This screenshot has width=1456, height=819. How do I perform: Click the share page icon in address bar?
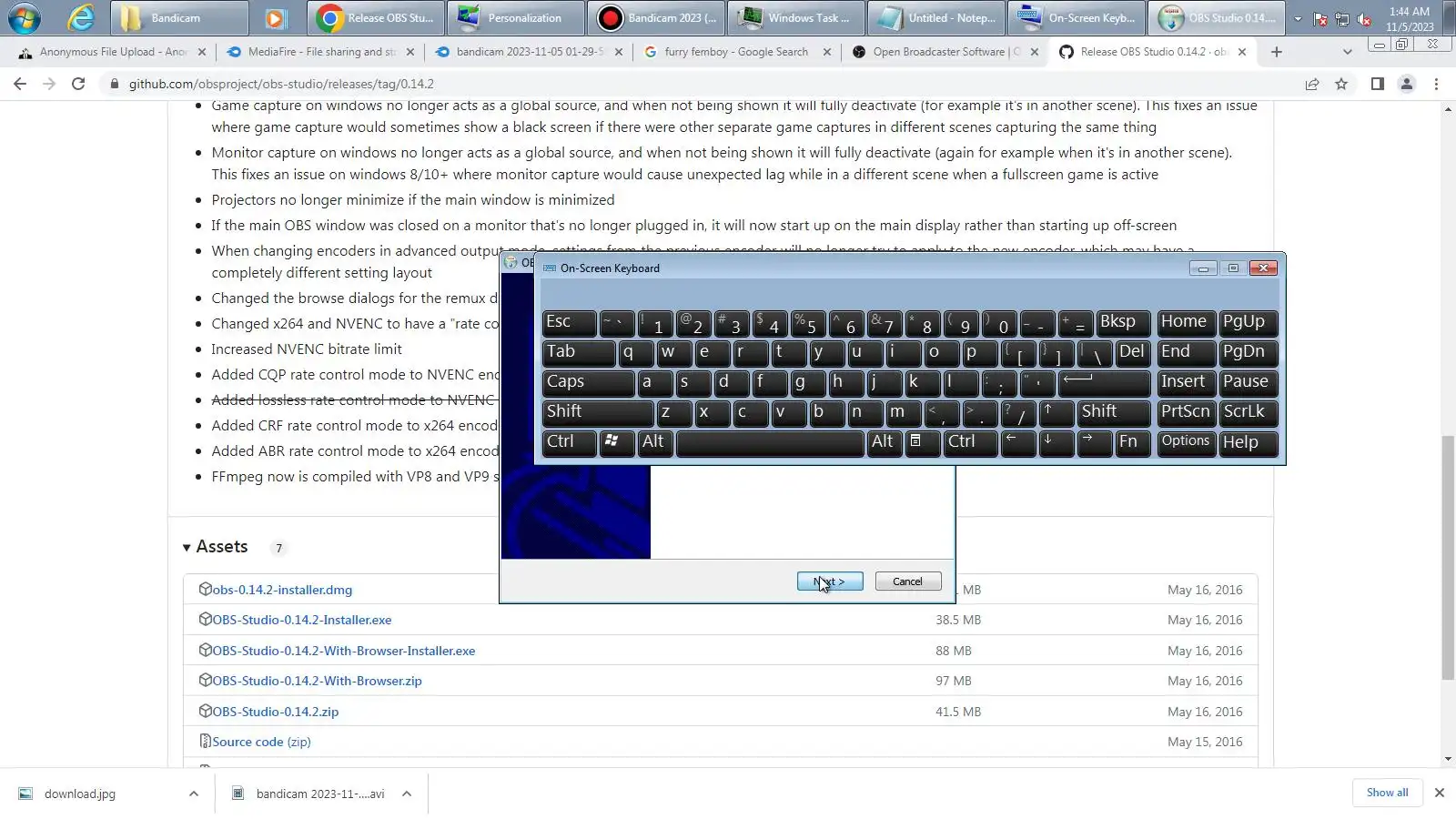click(x=1312, y=84)
